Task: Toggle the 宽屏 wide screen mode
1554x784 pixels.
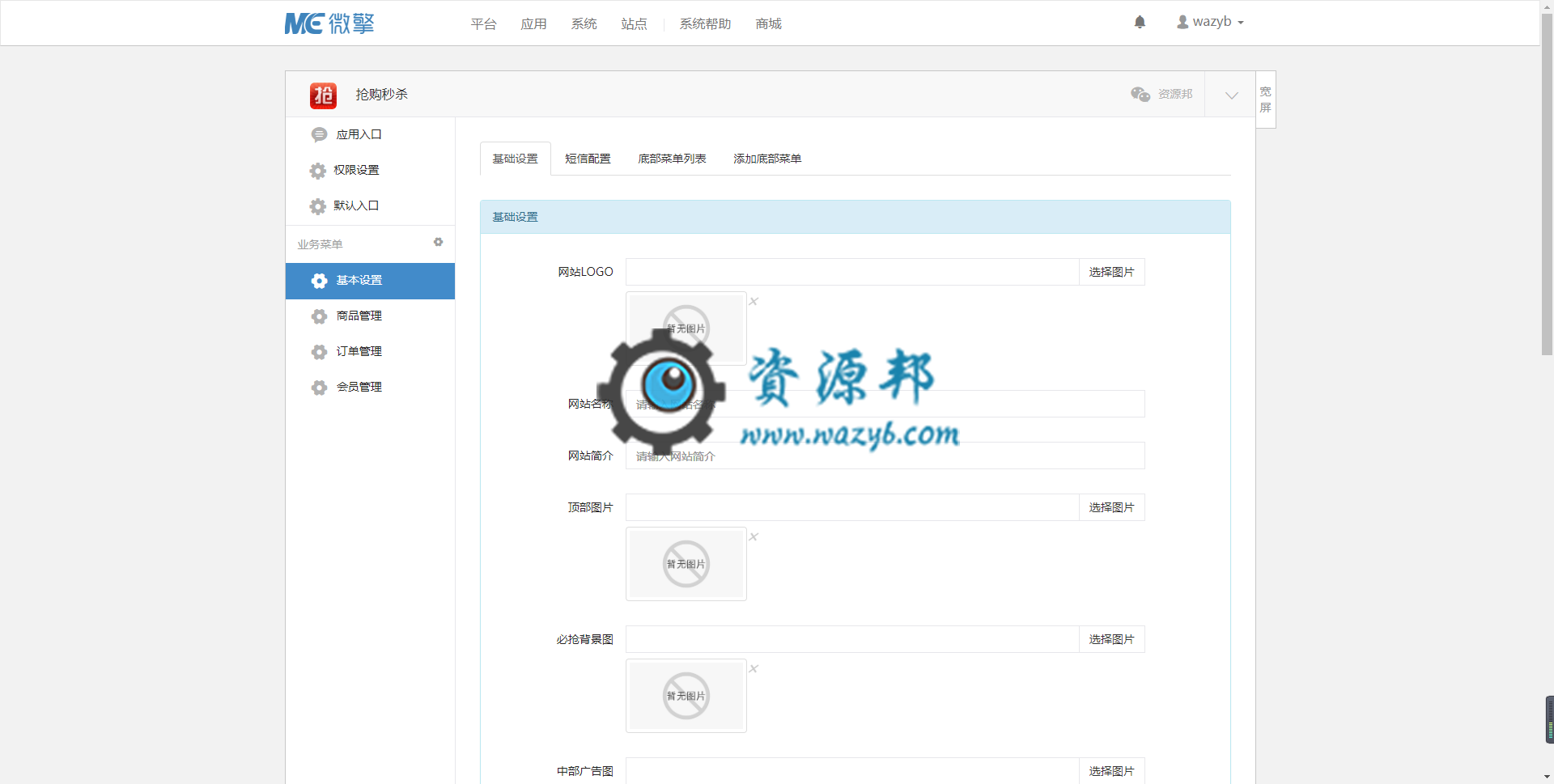Action: pyautogui.click(x=1265, y=100)
